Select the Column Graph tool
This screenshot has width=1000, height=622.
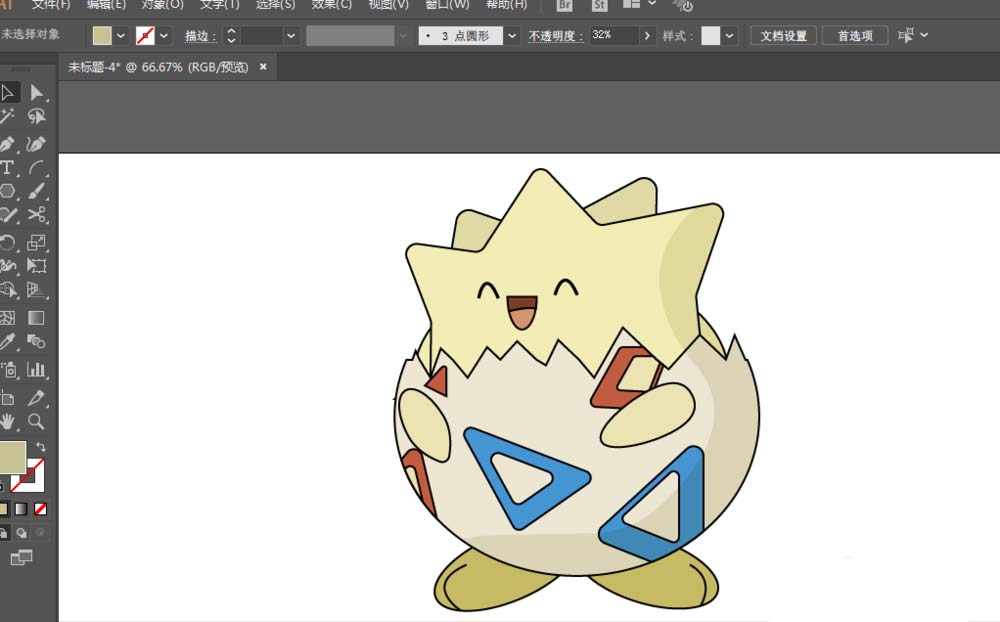pyautogui.click(x=36, y=370)
